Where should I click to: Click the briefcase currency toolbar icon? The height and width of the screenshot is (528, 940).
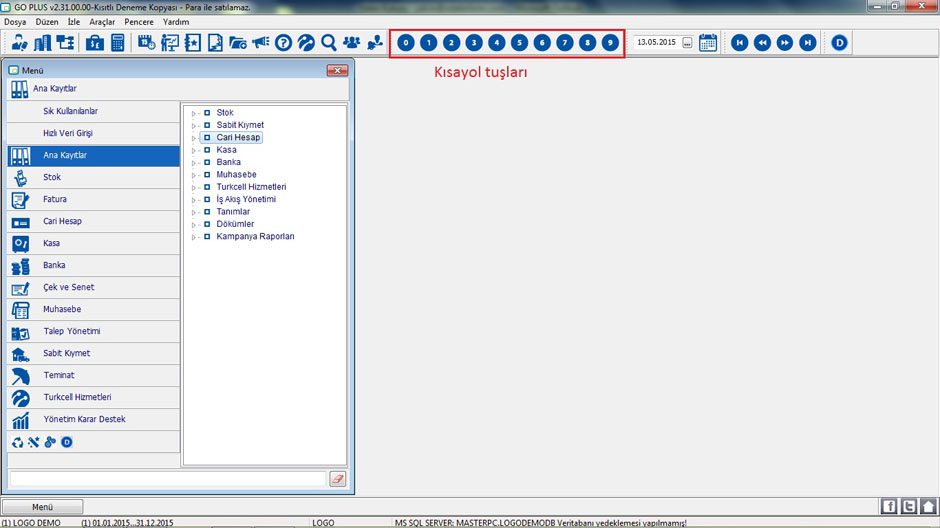[95, 43]
